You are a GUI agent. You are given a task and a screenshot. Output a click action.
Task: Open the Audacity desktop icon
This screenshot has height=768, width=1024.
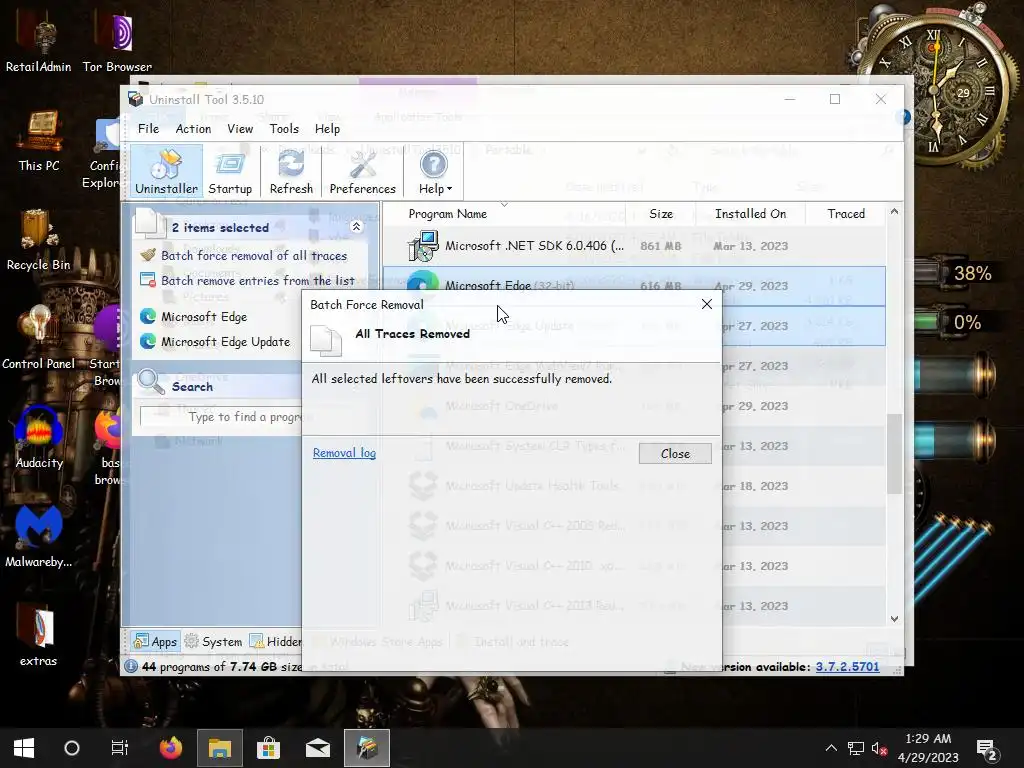[39, 438]
